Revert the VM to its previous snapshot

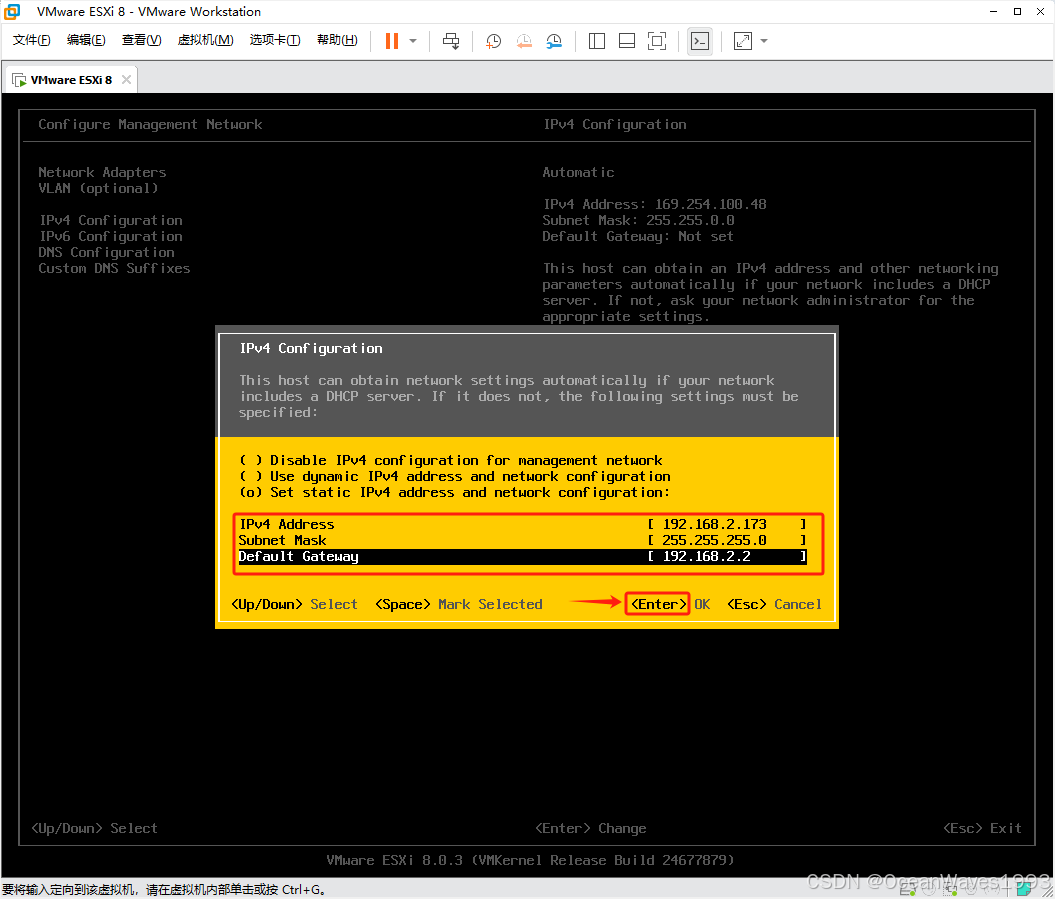[524, 41]
